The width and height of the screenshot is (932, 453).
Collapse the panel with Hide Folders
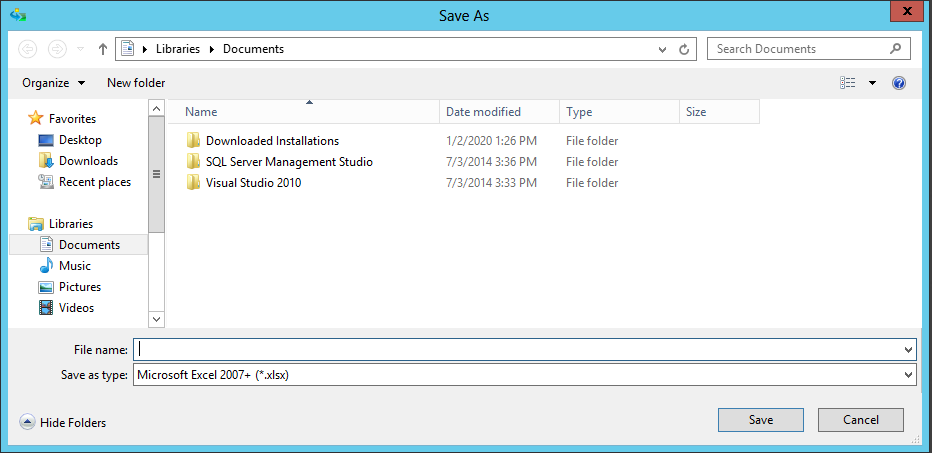click(x=63, y=423)
